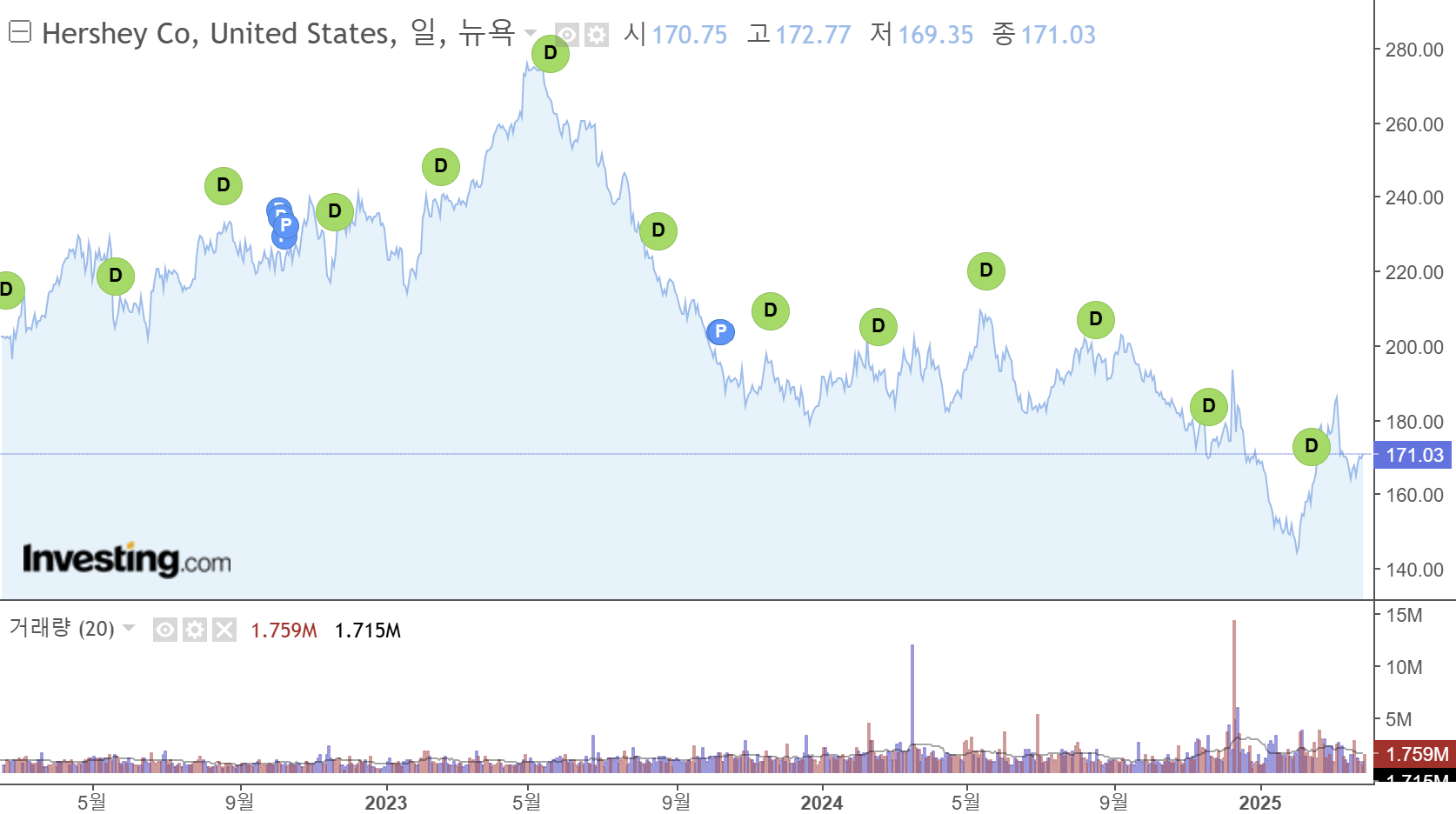Toggle eye visibility of the 거래량 indicator
1456x814 pixels.
pos(165,630)
